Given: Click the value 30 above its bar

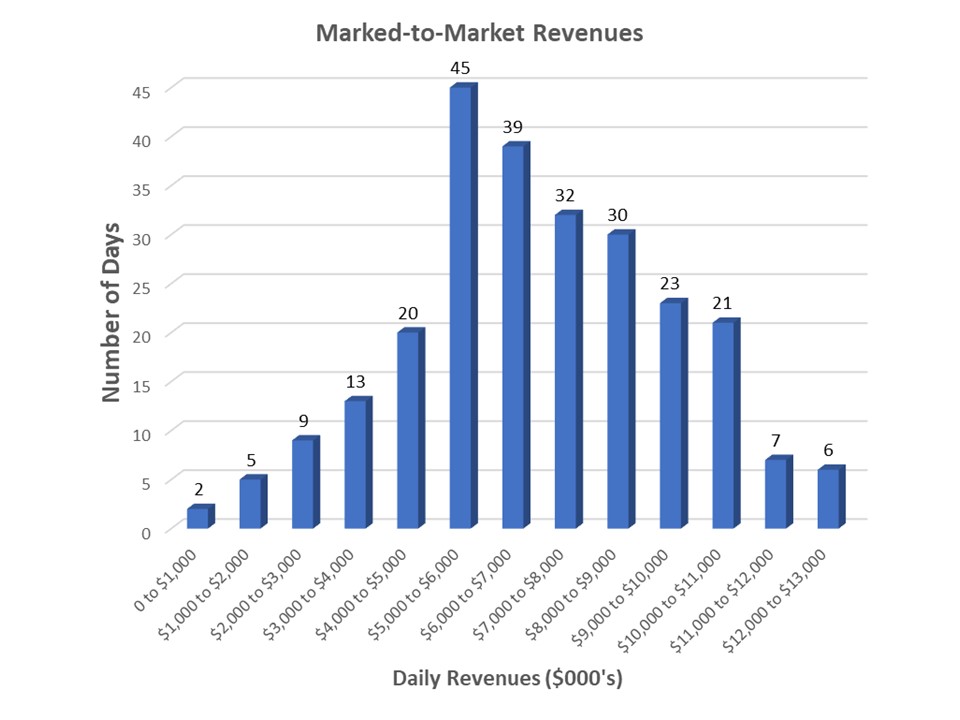Looking at the screenshot, I should click(615, 214).
